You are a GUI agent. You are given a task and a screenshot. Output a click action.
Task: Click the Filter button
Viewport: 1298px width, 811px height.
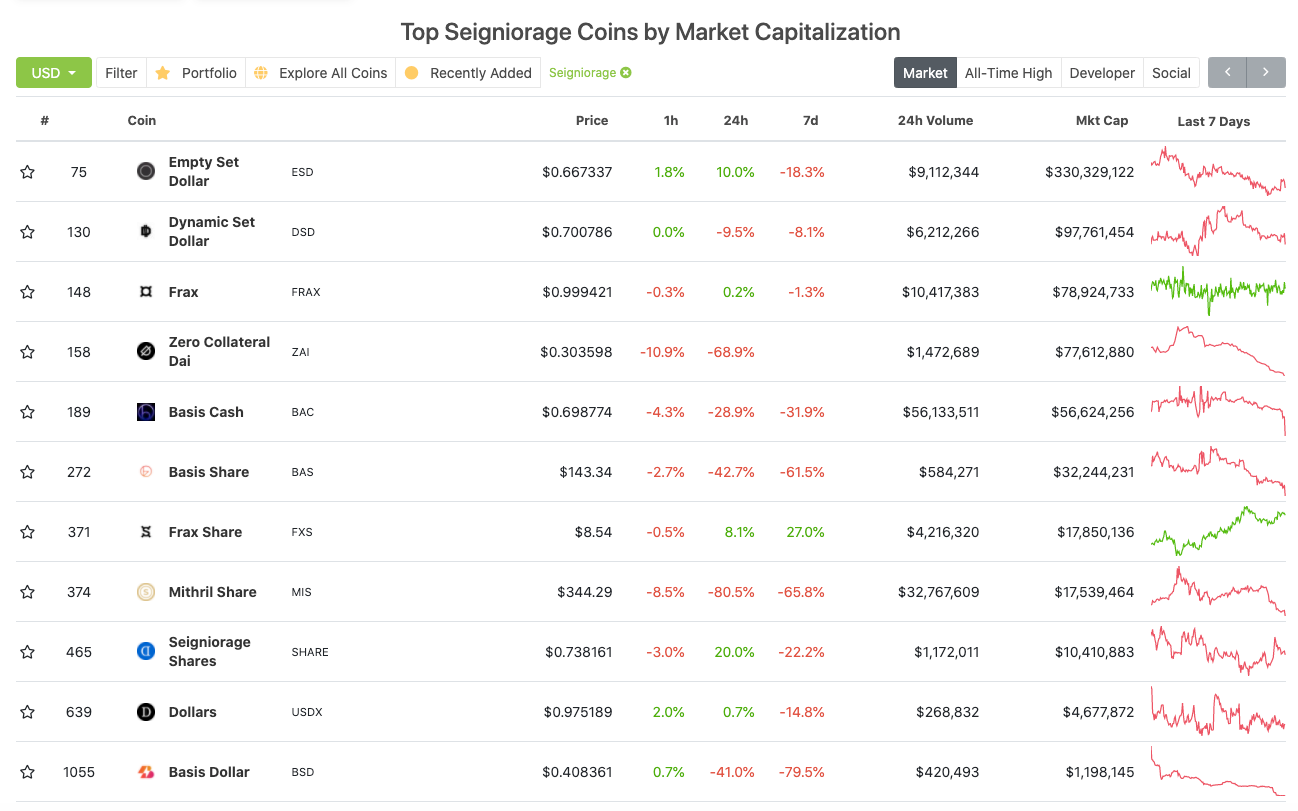(121, 73)
